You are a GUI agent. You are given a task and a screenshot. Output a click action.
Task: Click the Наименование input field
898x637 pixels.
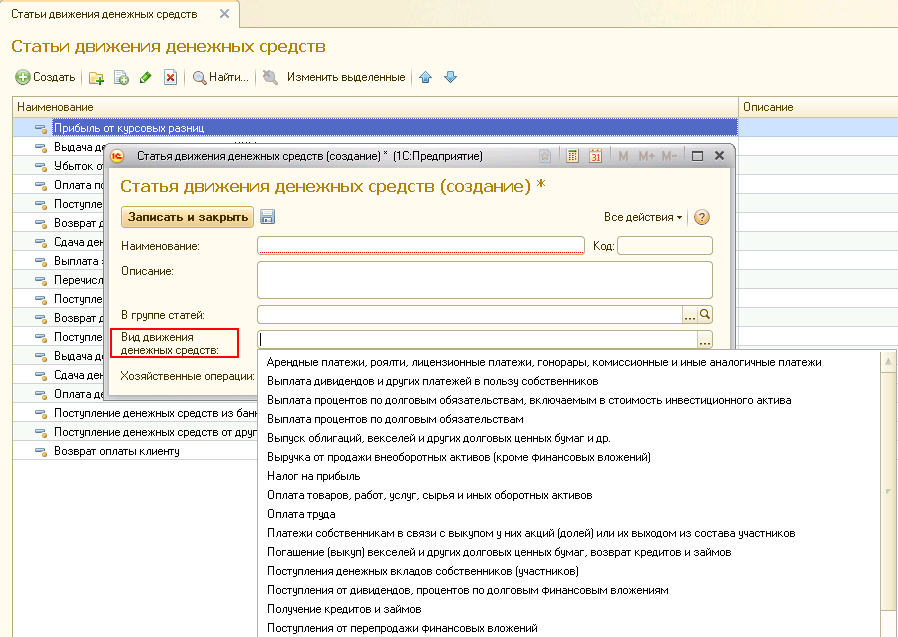[420, 246]
